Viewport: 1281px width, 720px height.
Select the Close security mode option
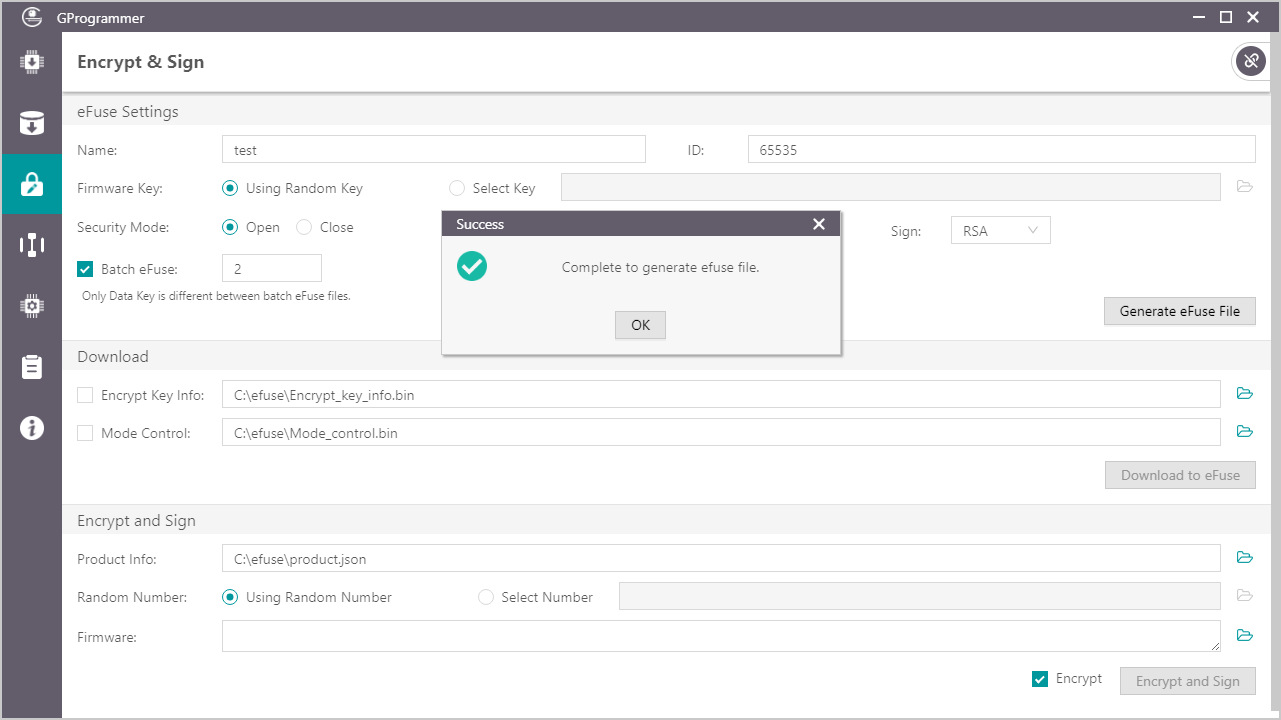pyautogui.click(x=304, y=227)
